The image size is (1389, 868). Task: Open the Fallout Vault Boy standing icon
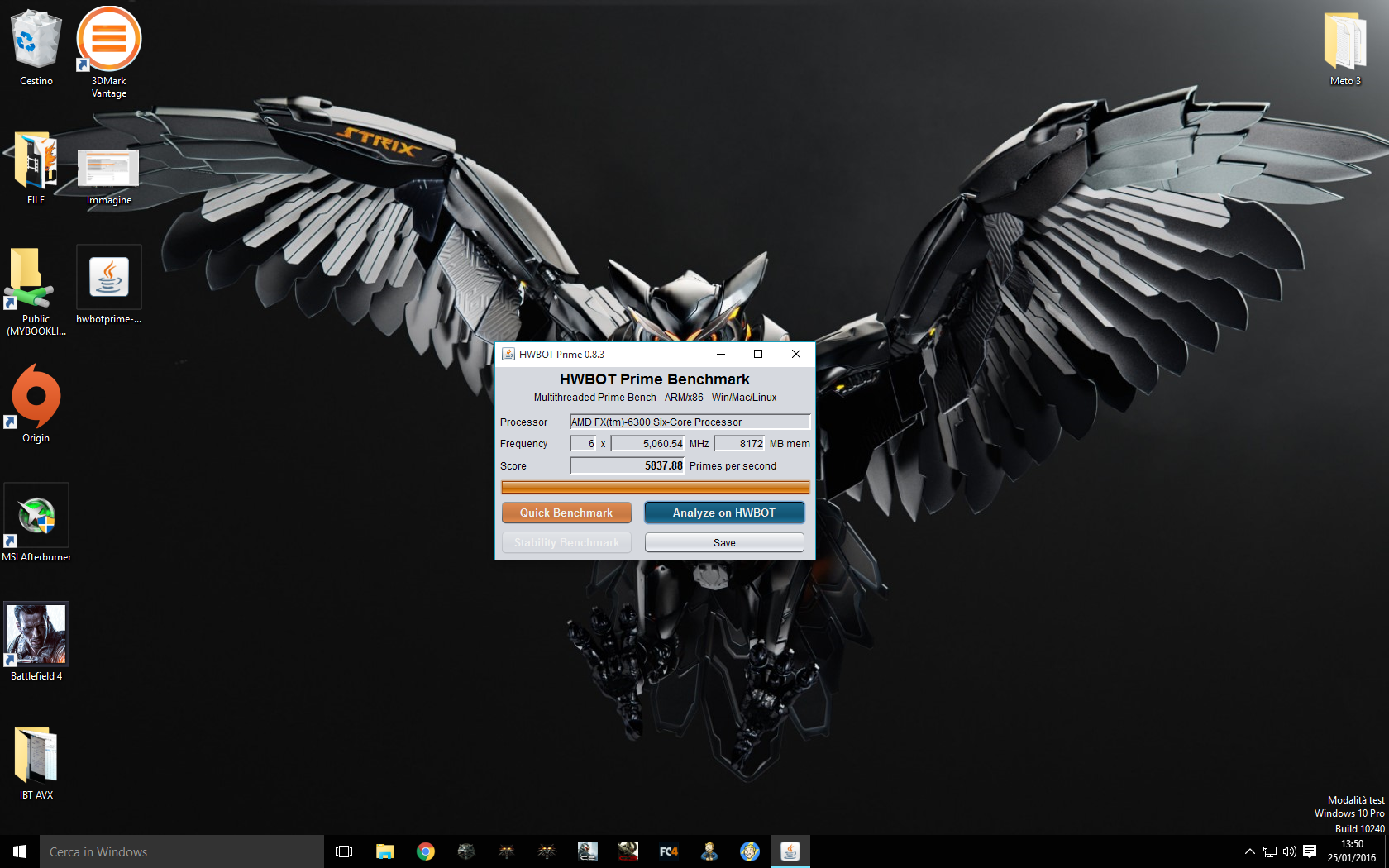(709, 851)
